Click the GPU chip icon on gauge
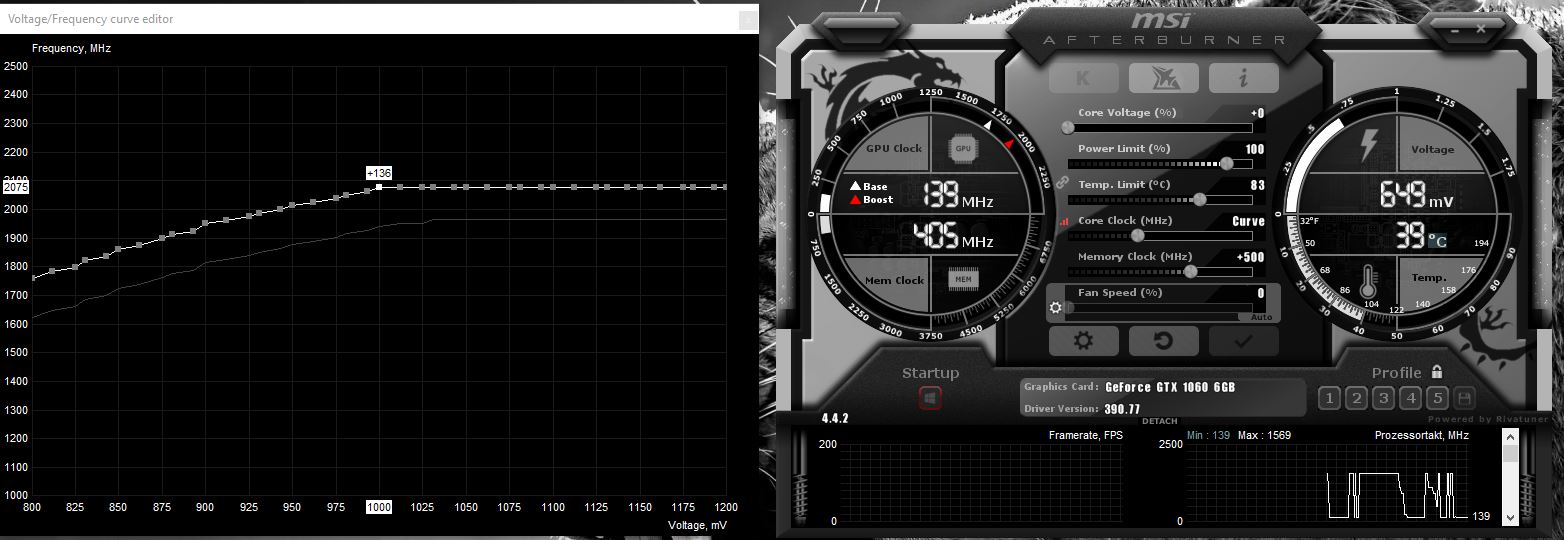This screenshot has height=540, width=1564. coord(963,148)
